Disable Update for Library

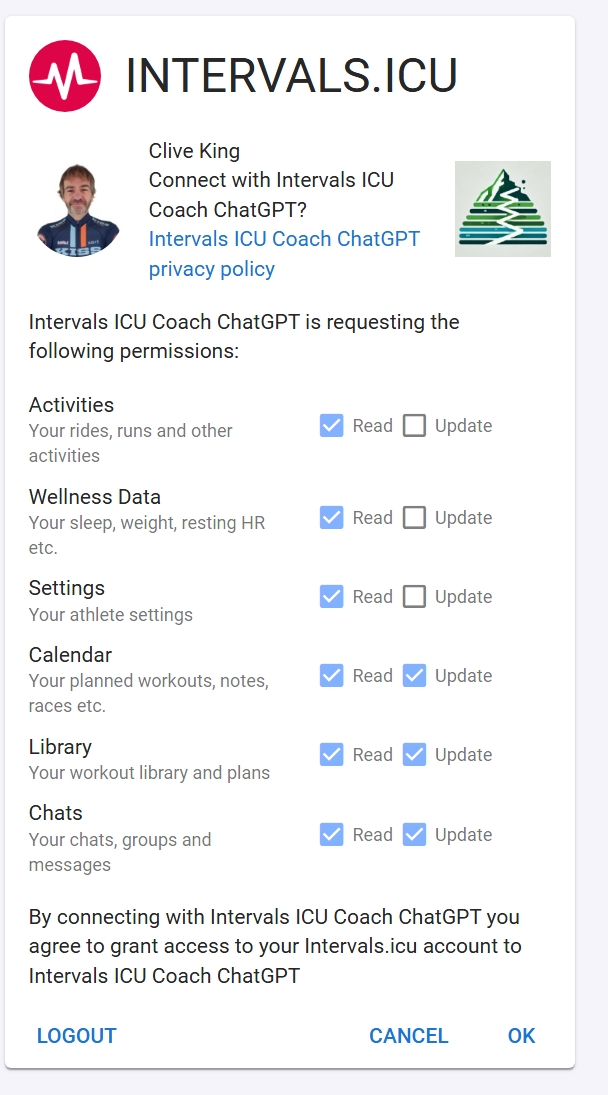pos(414,754)
